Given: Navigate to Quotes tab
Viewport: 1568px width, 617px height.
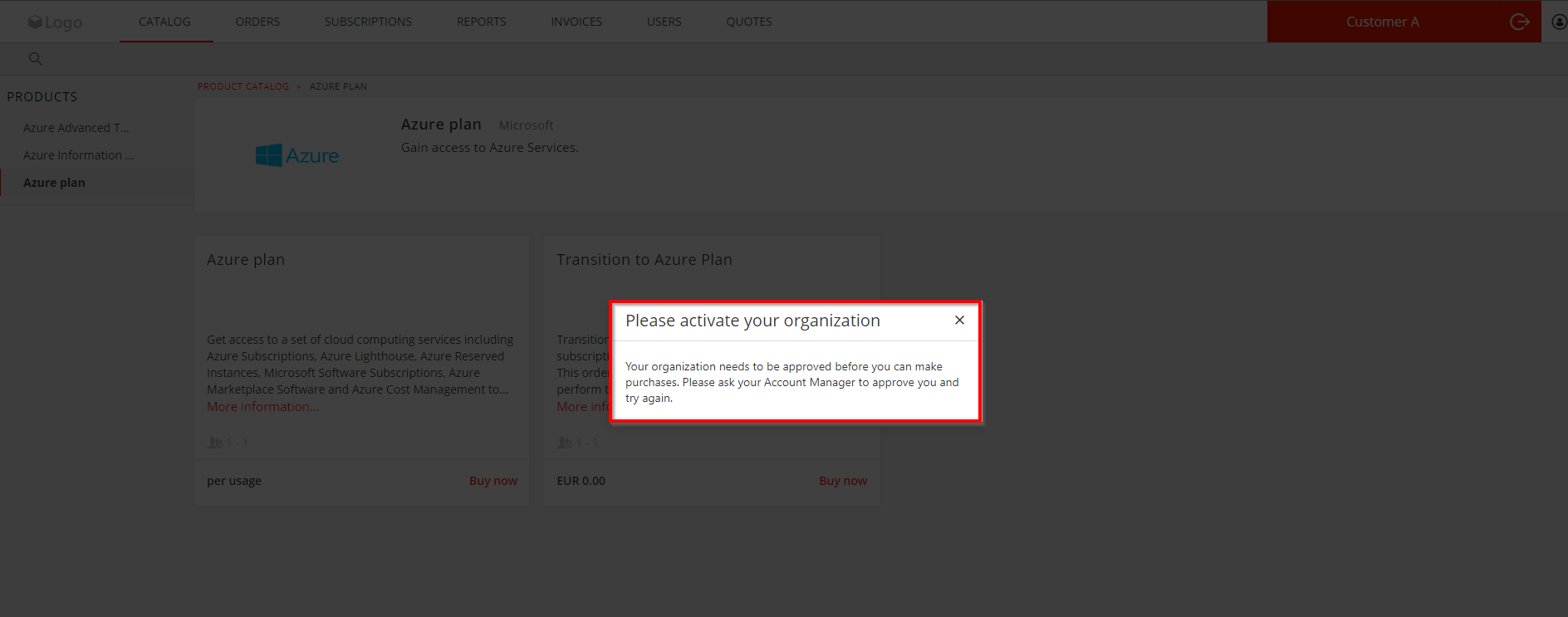Looking at the screenshot, I should 749,22.
